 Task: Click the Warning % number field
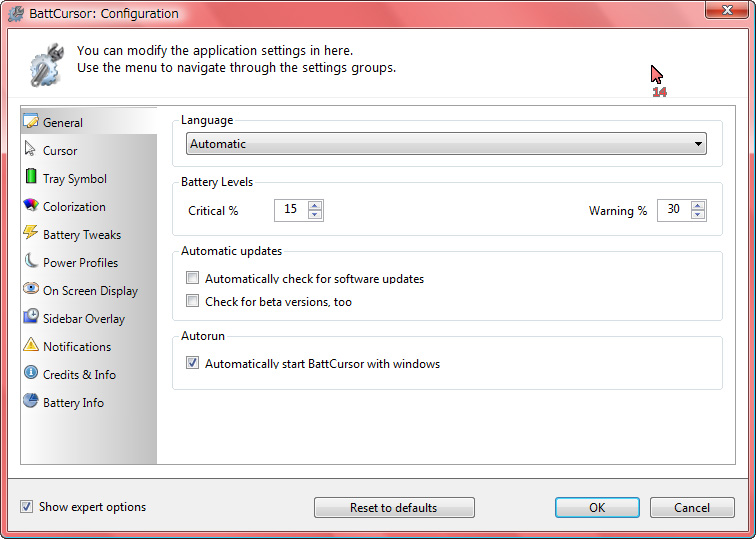[674, 210]
